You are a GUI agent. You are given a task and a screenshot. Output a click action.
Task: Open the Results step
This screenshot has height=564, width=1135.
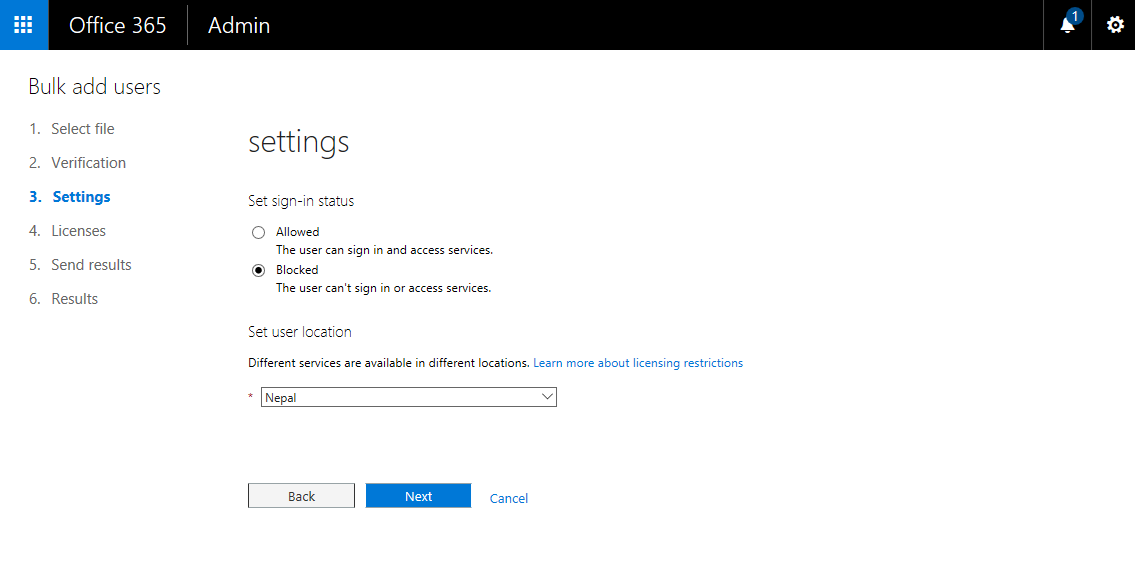pos(75,299)
